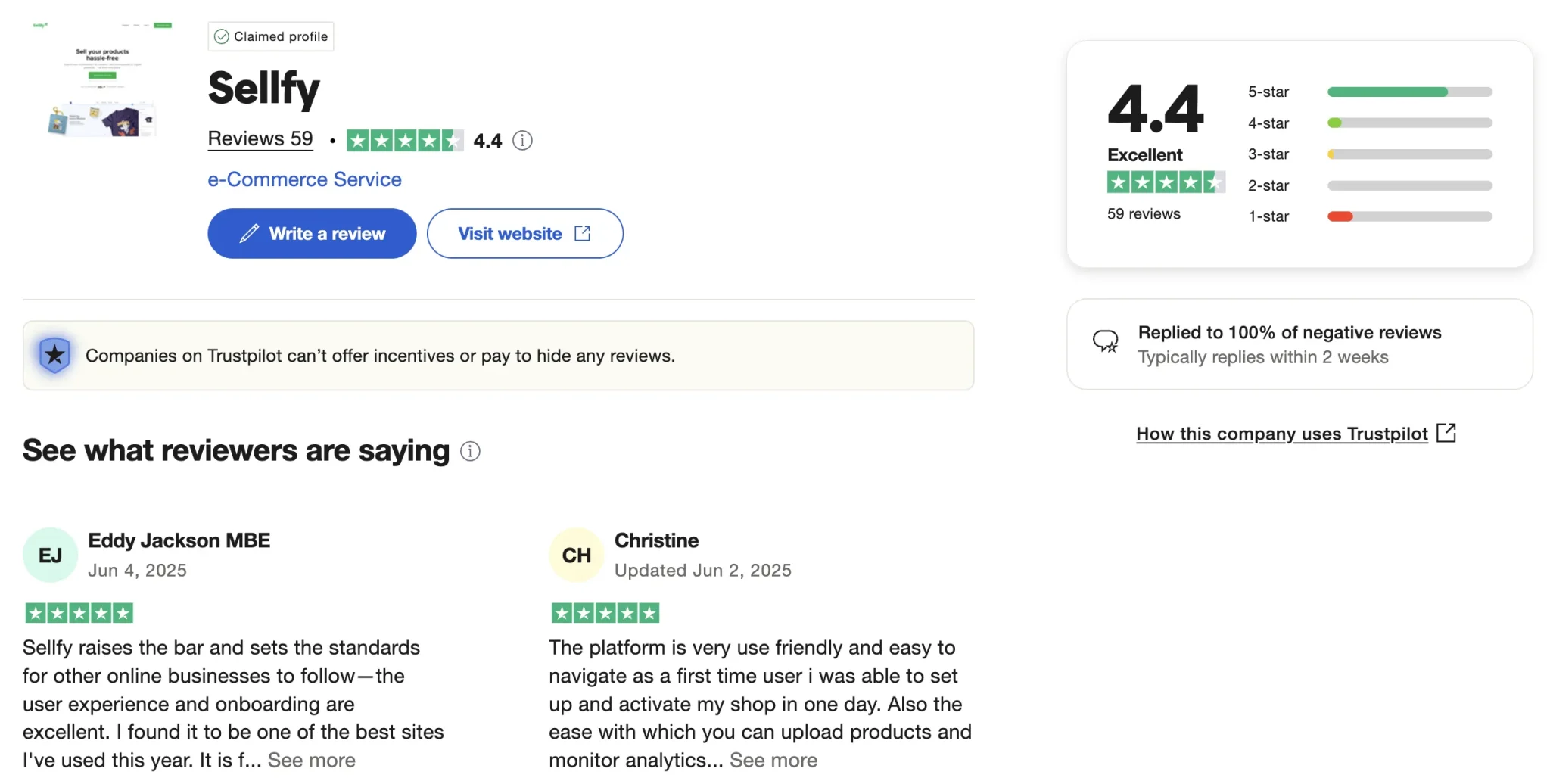Open 'How this company uses Trustpilot' link
1550x784 pixels.
click(1281, 434)
